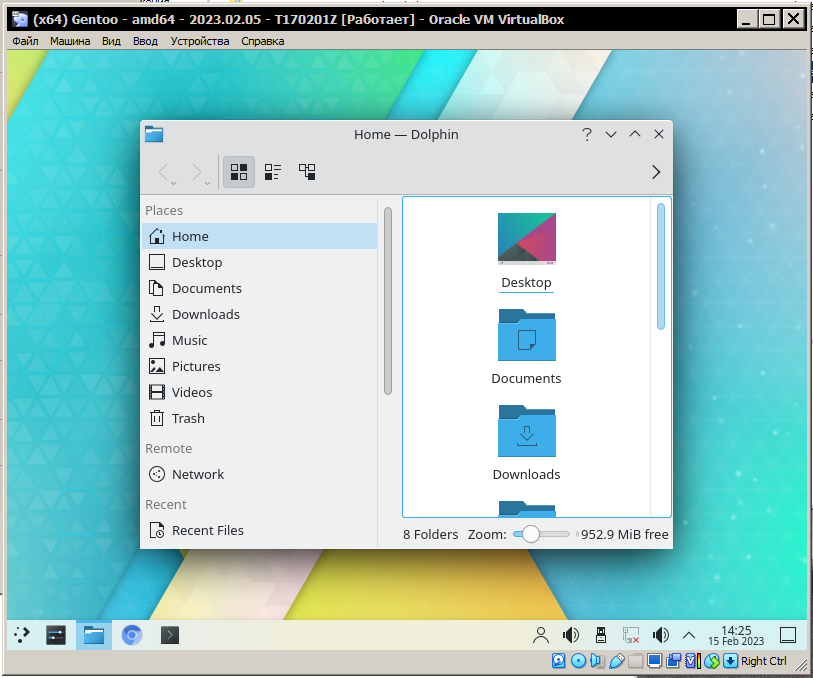Open the Справка menu

coord(262,41)
